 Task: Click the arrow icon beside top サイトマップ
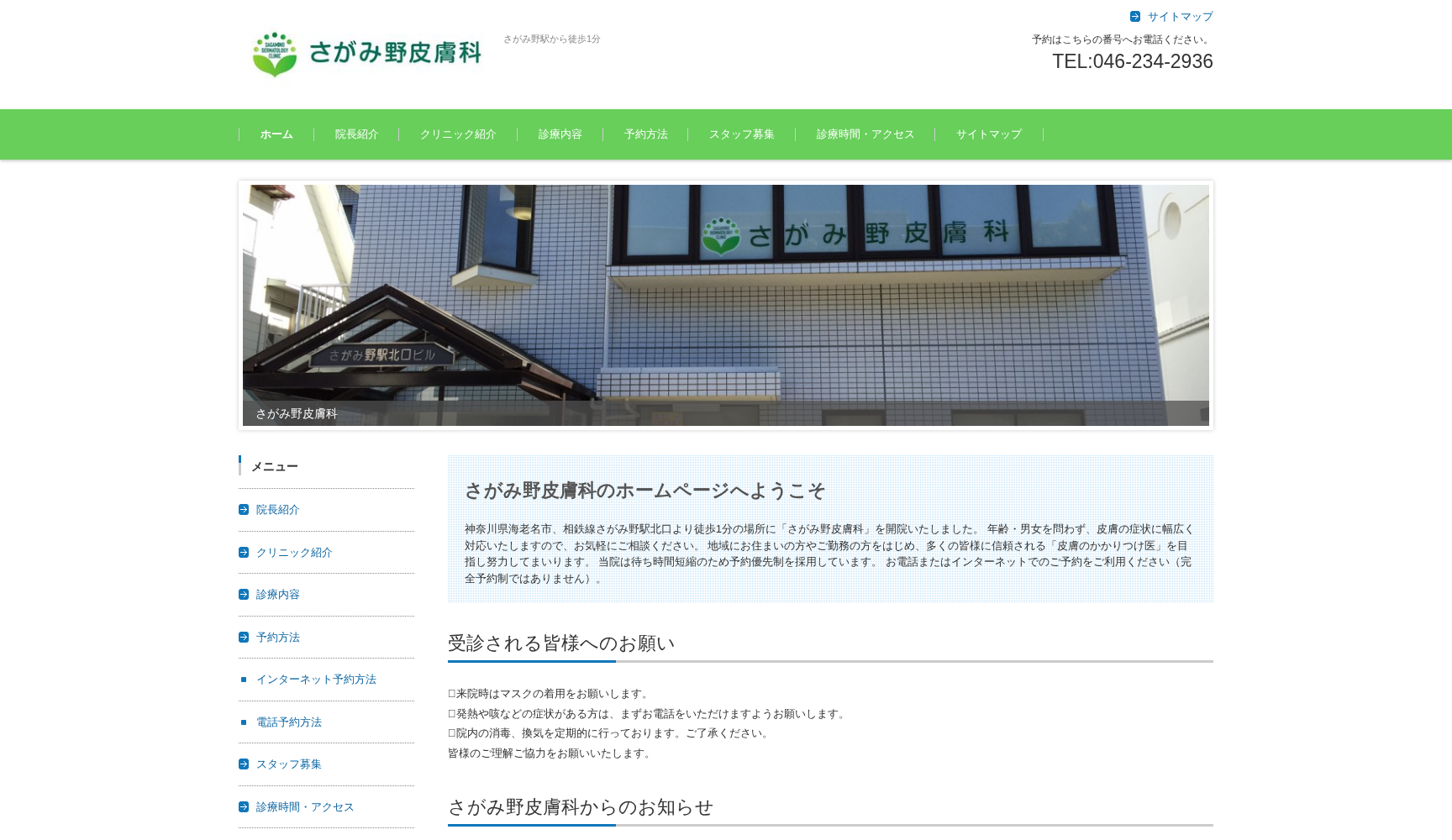1135,17
